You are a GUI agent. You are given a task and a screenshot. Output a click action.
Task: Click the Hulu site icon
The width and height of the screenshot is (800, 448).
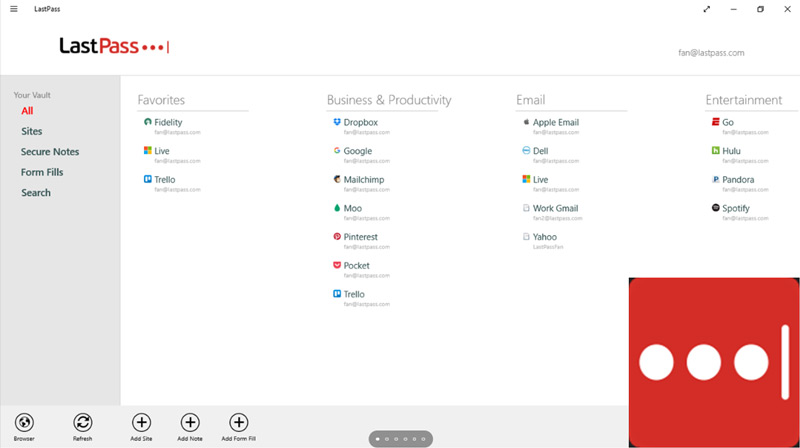(x=715, y=151)
